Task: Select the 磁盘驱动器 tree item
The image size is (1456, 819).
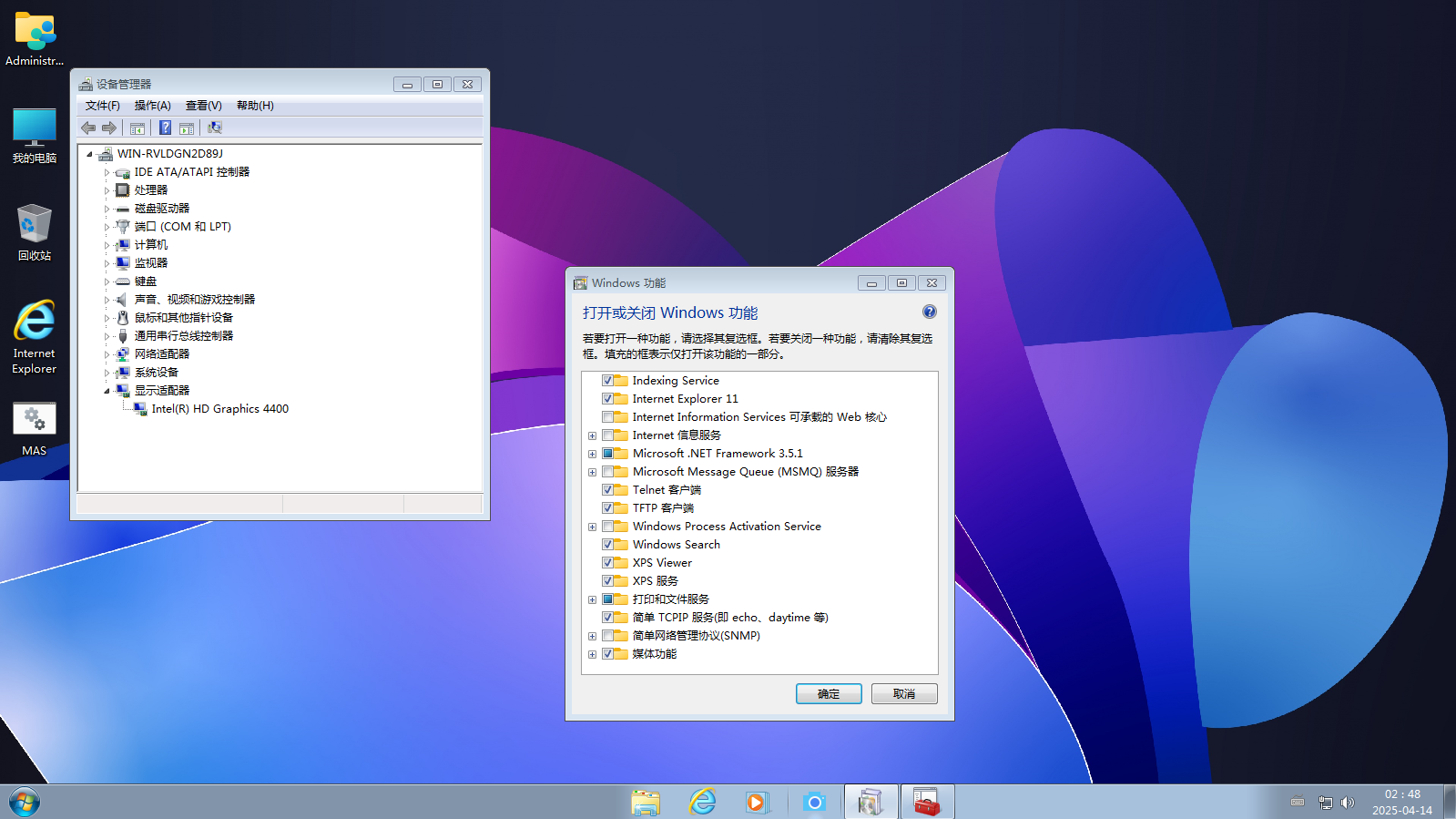Action: pyautogui.click(x=162, y=209)
